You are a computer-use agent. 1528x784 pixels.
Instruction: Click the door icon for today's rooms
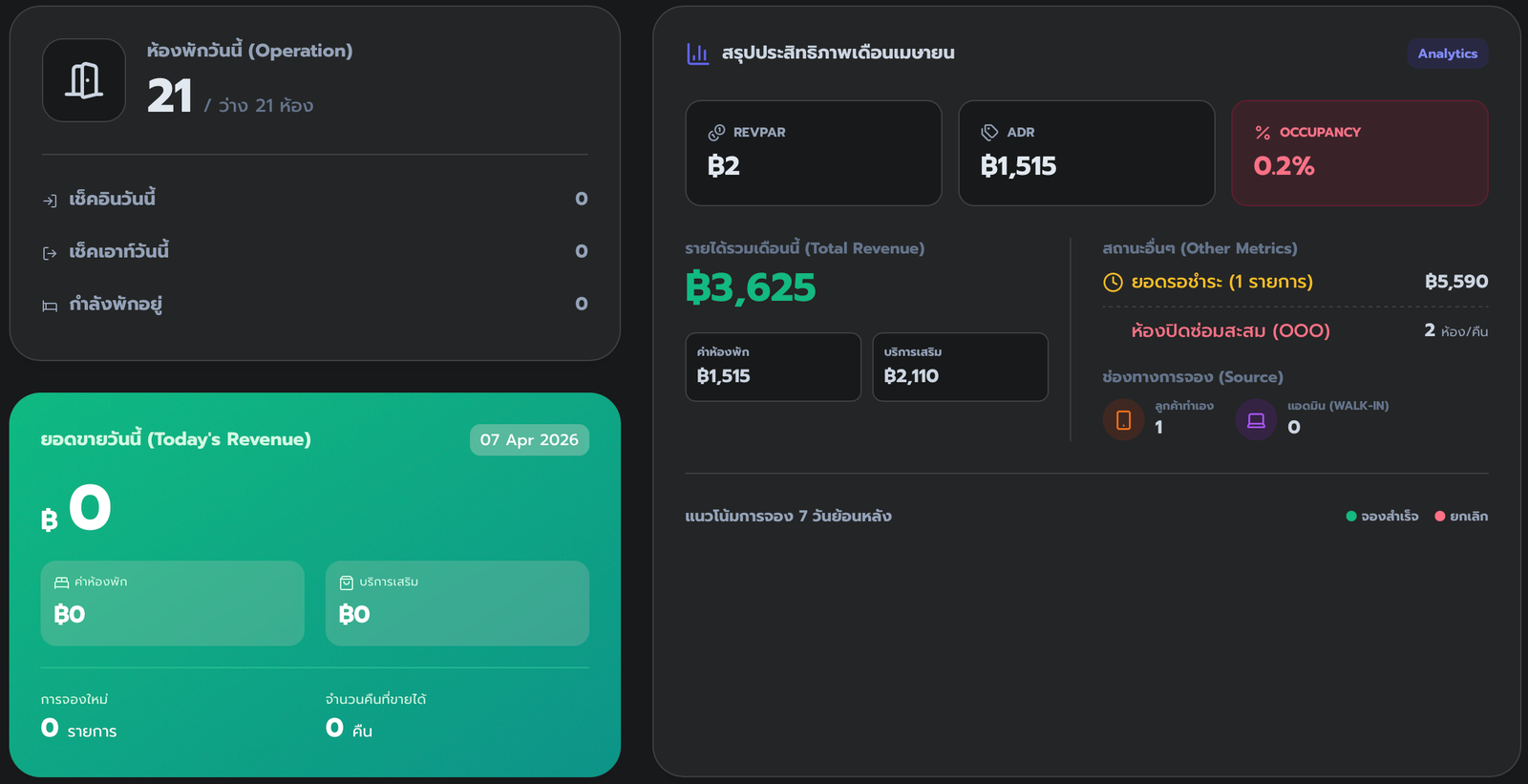click(x=84, y=80)
